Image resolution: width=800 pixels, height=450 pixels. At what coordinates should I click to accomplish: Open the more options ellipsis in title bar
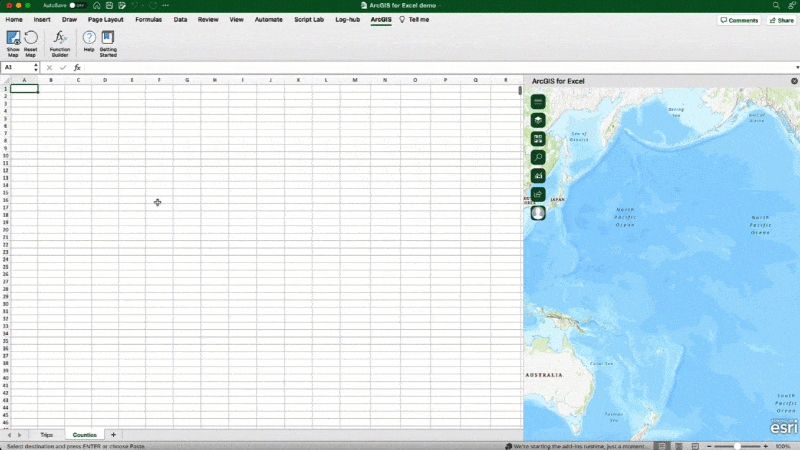(x=165, y=5)
